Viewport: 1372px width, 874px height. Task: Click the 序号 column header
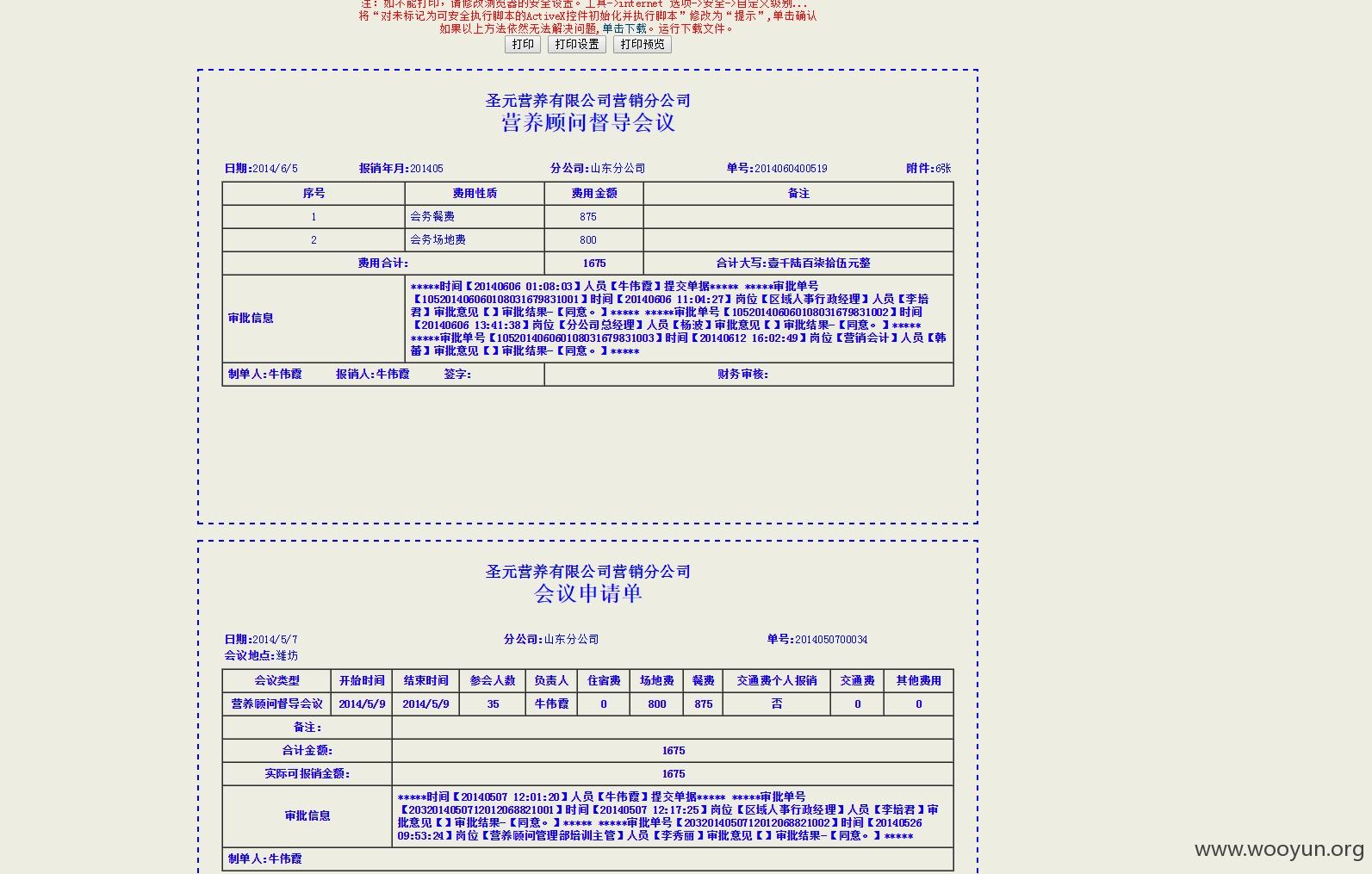(x=314, y=193)
